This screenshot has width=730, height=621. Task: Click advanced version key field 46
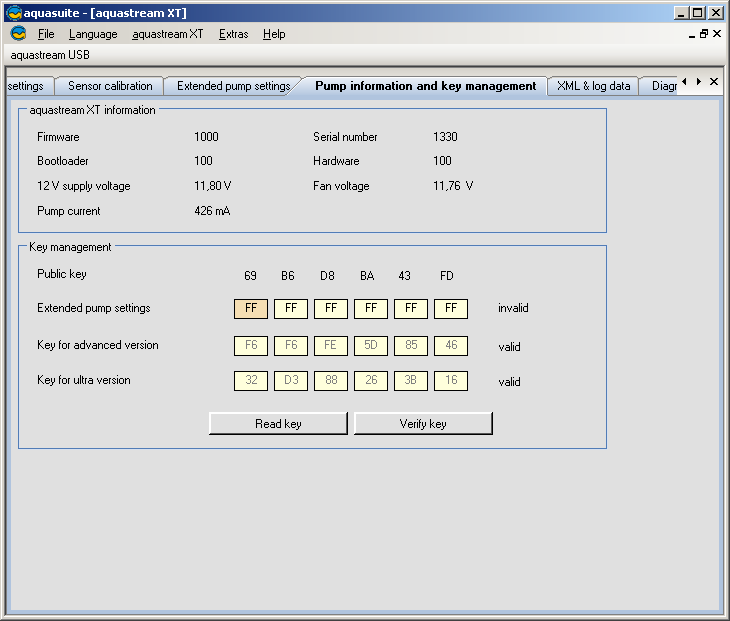(451, 345)
